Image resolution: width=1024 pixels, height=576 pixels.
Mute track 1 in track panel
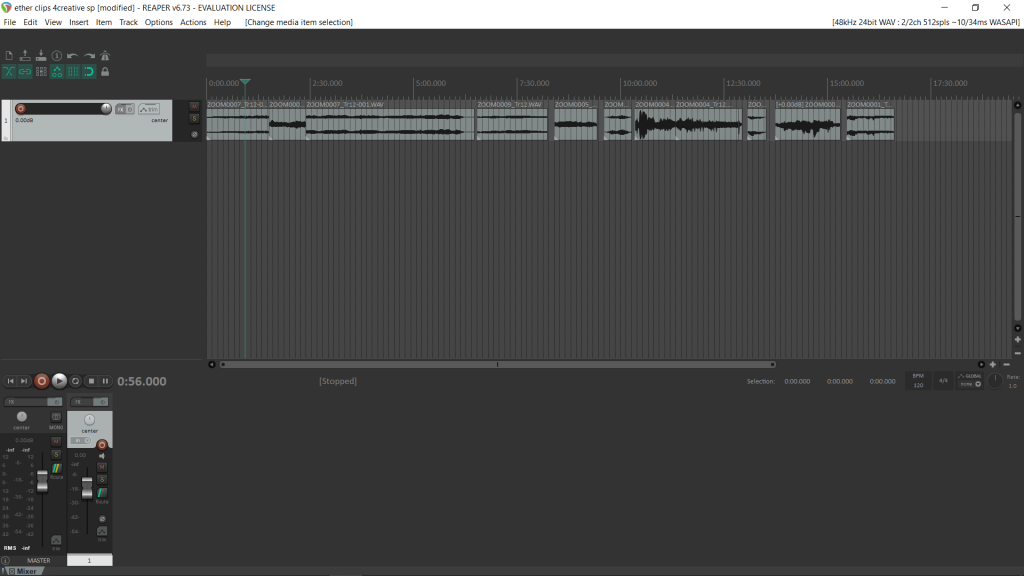pyautogui.click(x=194, y=106)
